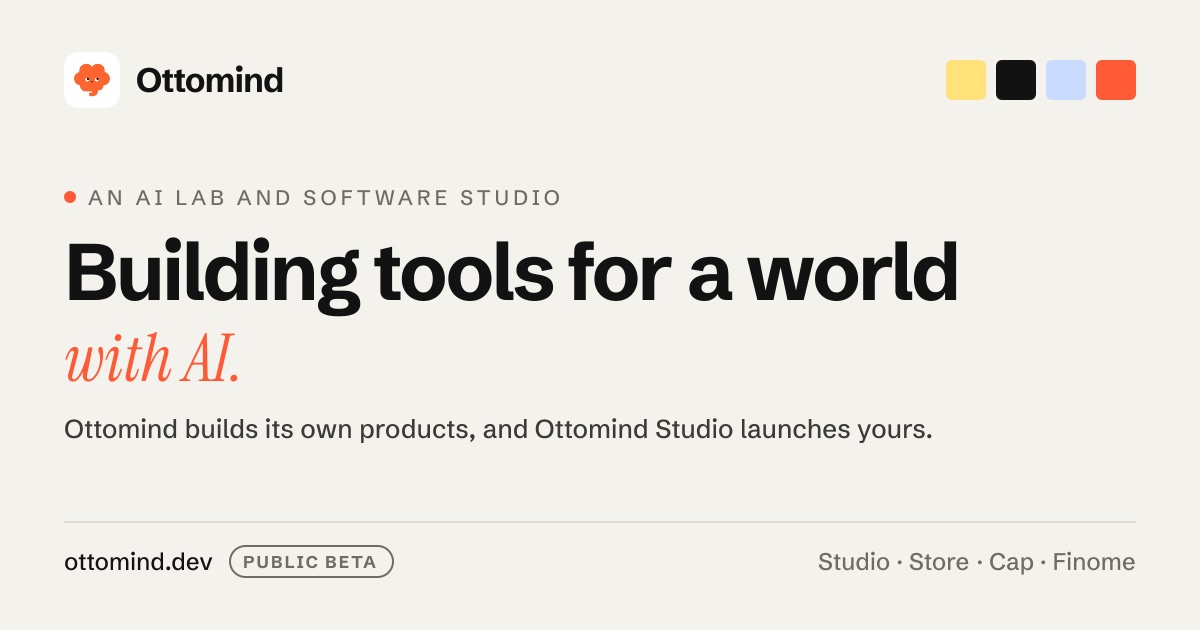The image size is (1200, 630).
Task: Open the Studio link
Action: 854,562
